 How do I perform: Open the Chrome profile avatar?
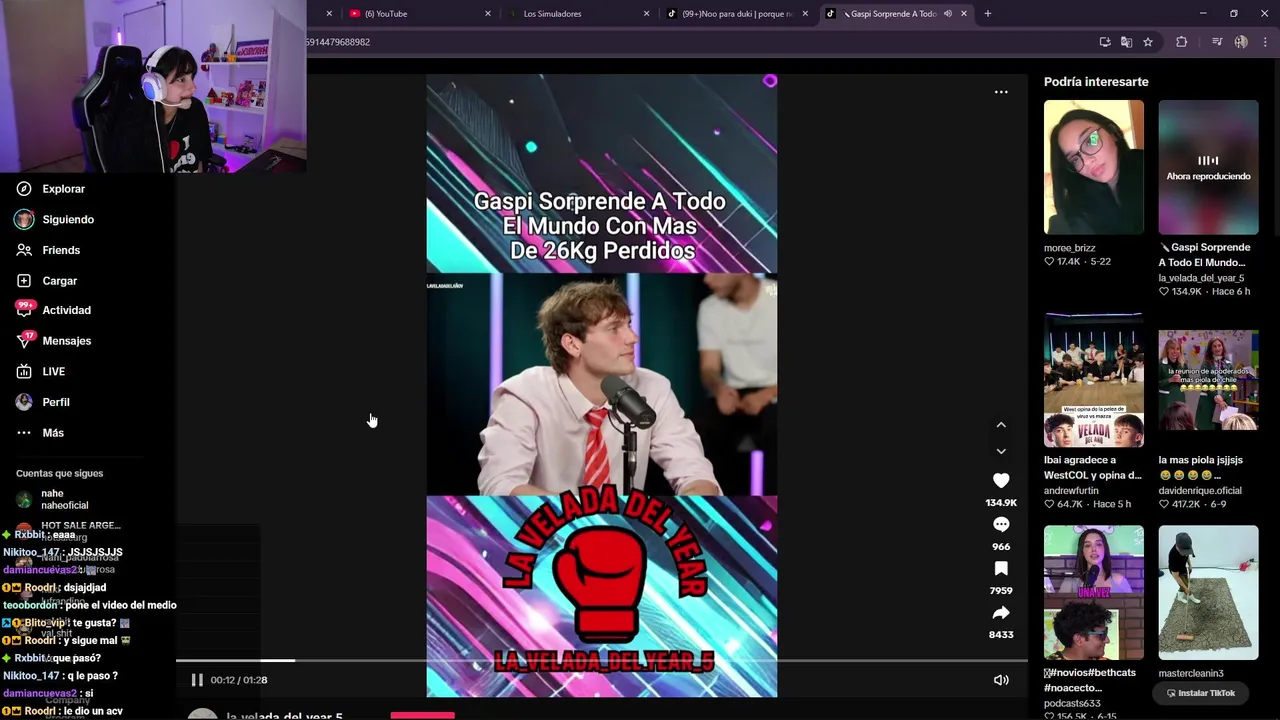tap(1241, 42)
